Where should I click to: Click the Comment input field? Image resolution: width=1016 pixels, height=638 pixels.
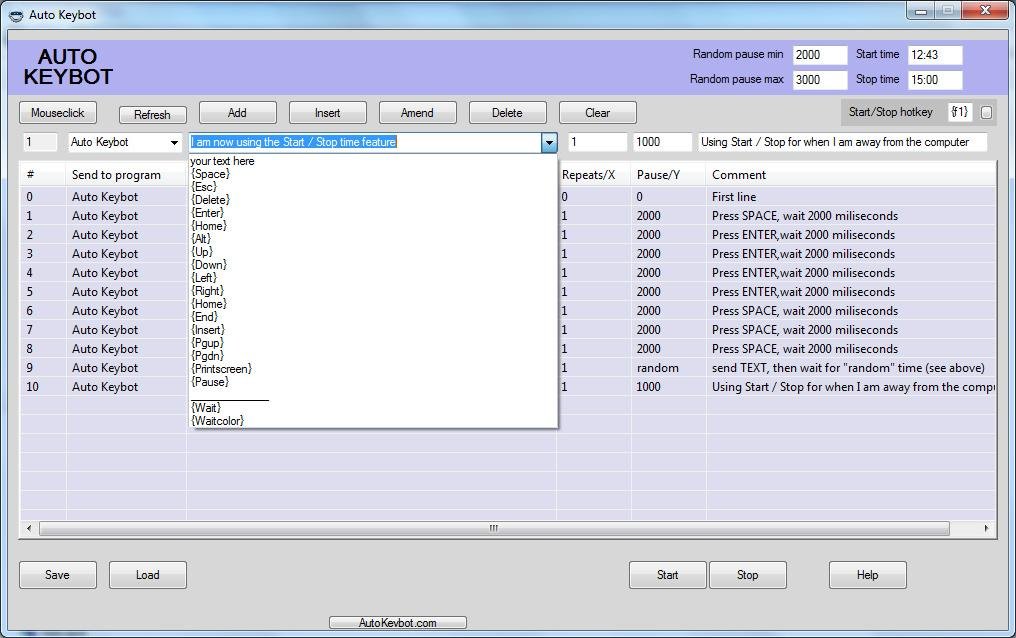(843, 142)
